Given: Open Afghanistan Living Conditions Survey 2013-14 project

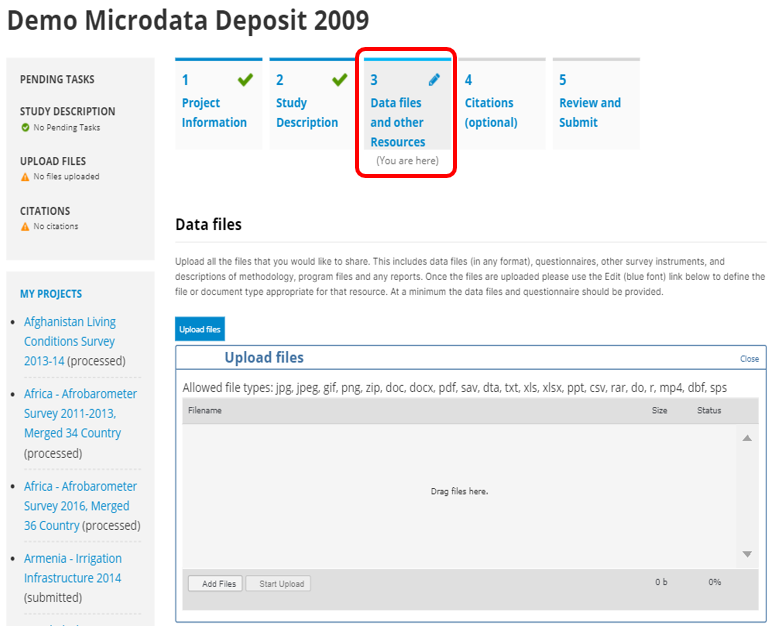Looking at the screenshot, I should click(70, 341).
